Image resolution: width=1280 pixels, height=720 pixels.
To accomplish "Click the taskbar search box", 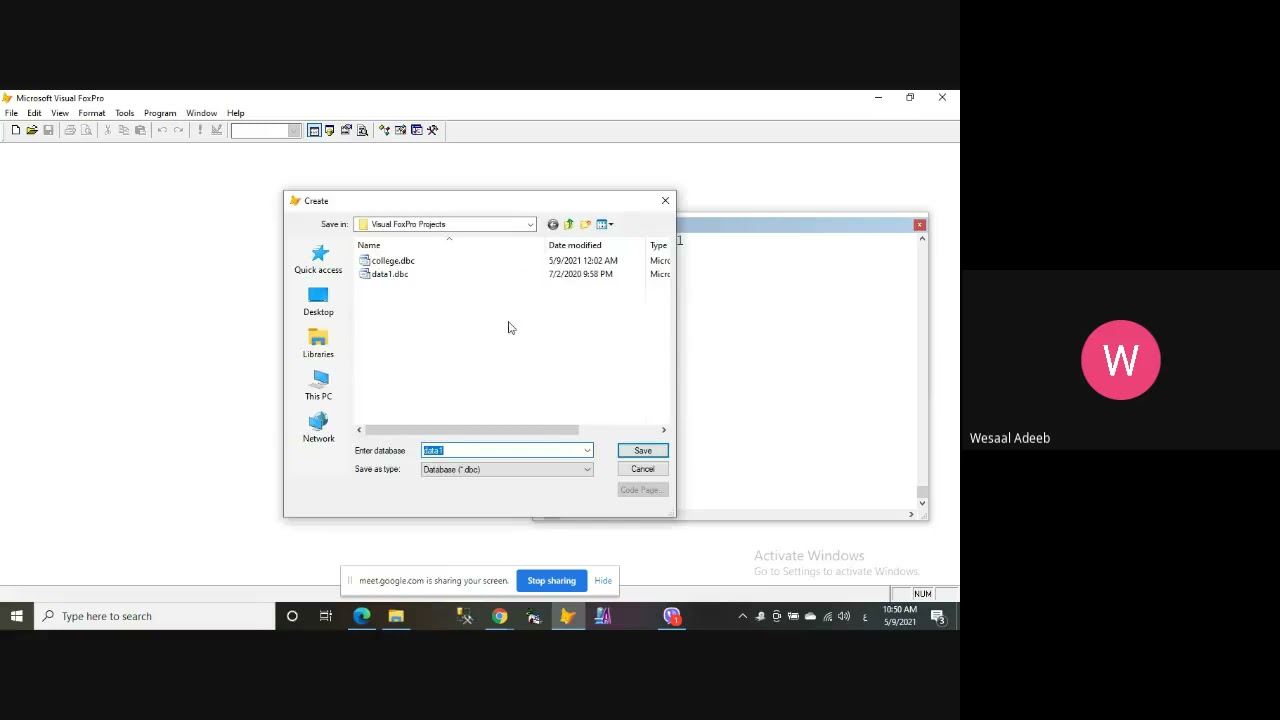I will (155, 616).
